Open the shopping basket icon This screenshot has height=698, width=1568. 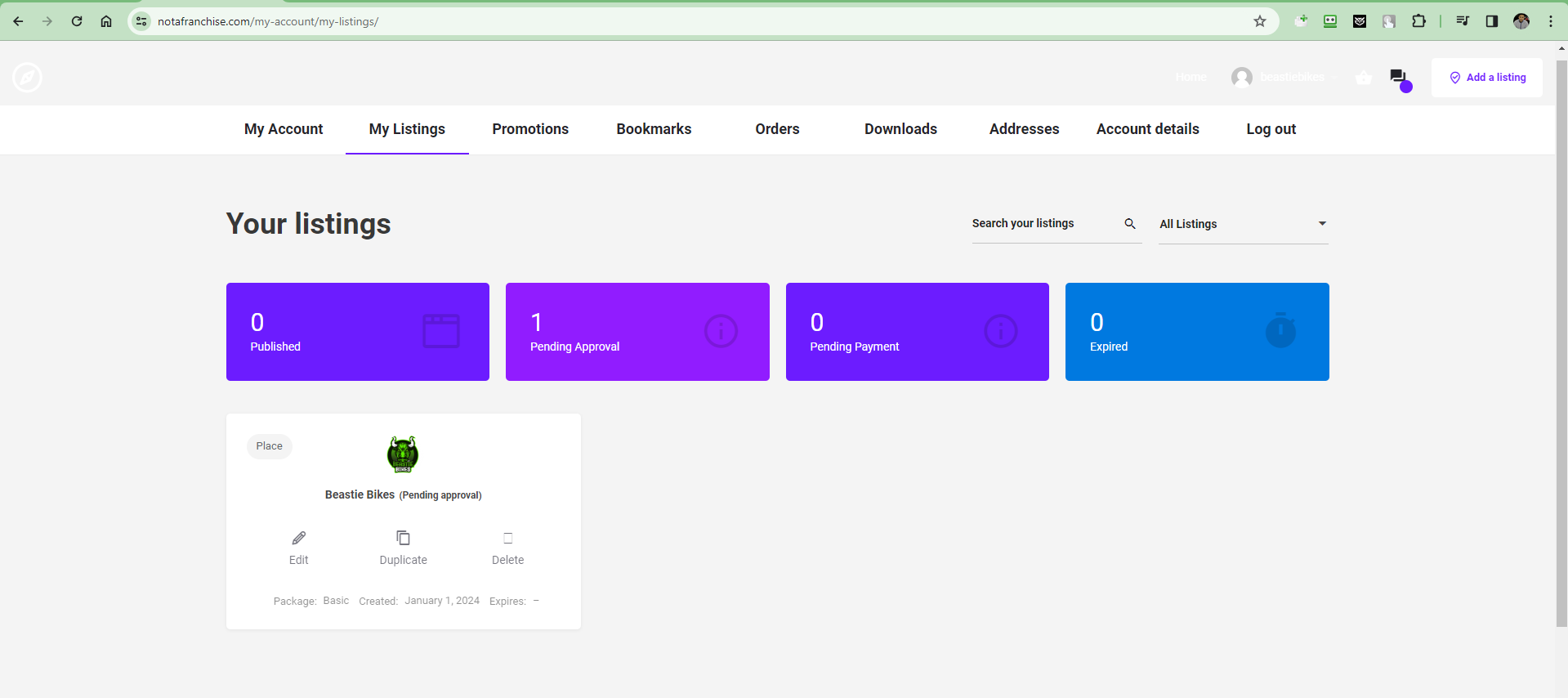click(1363, 78)
